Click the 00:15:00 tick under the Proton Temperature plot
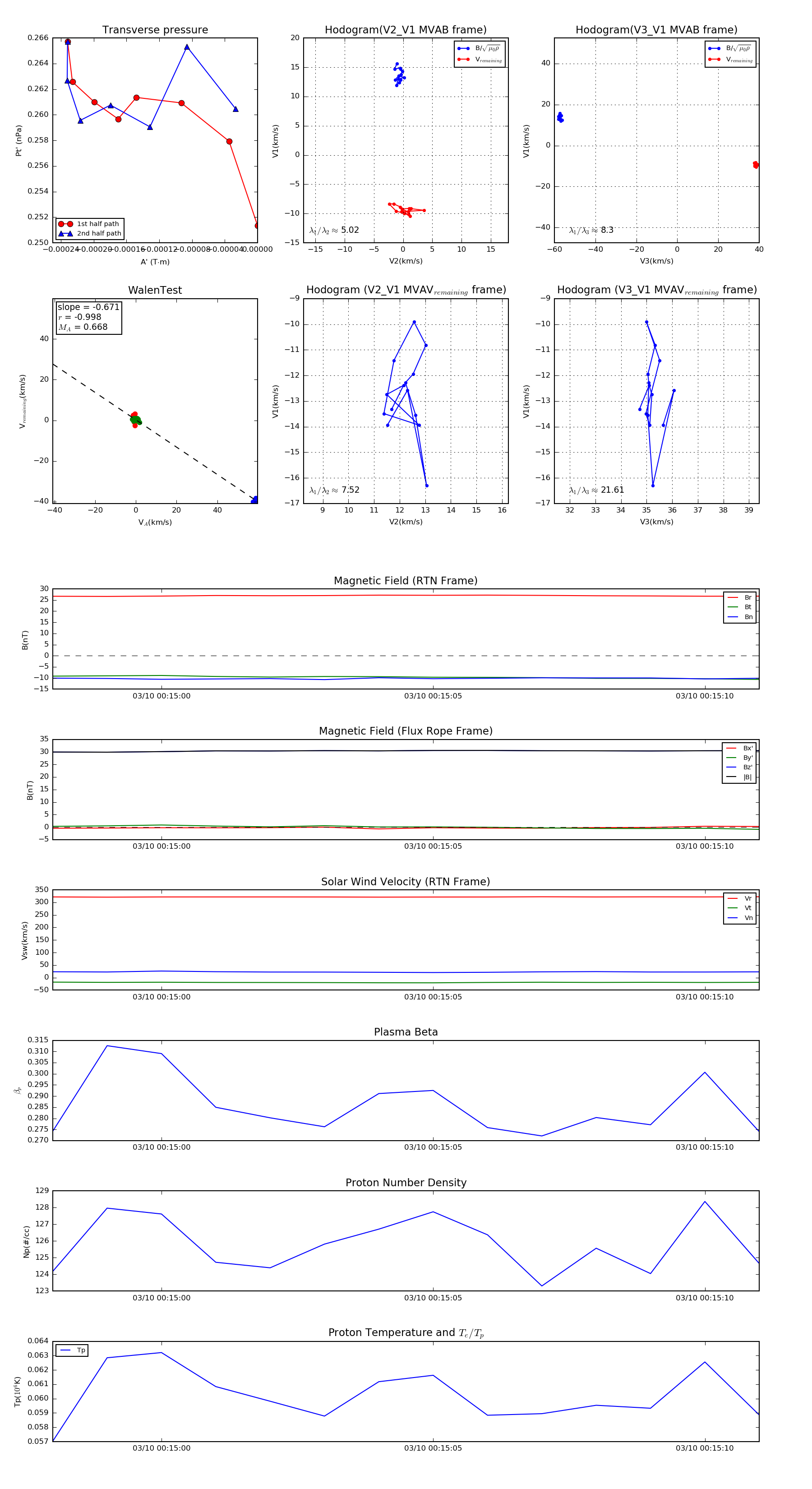Image resolution: width=812 pixels, height=1489 pixels. tap(161, 1448)
